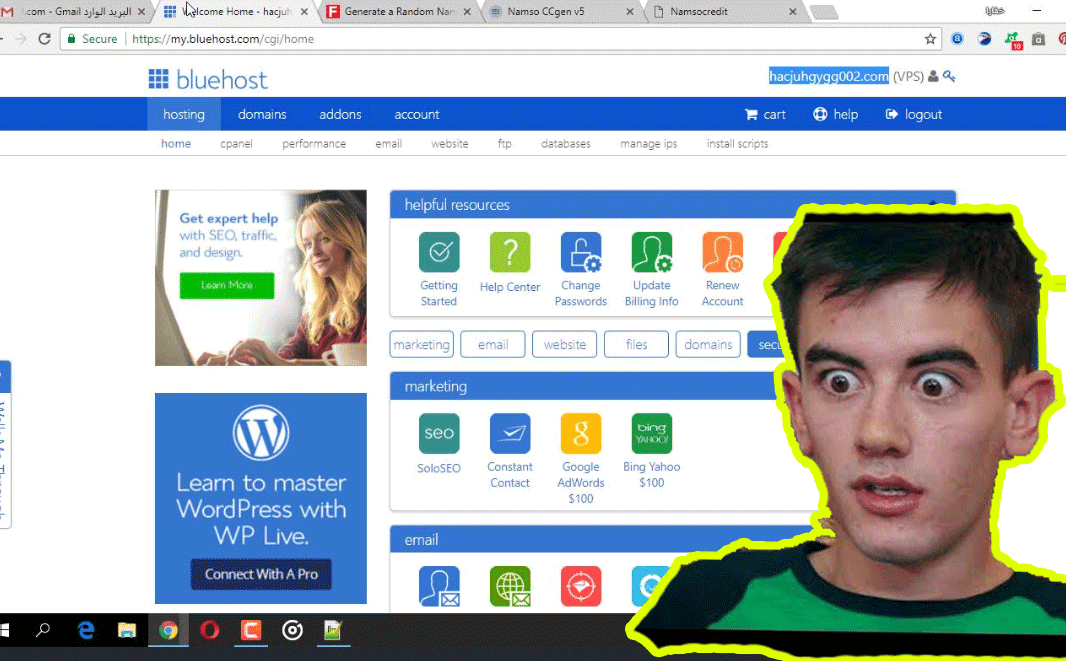Open the manage ips submenu item
The height and width of the screenshot is (661, 1066).
(x=649, y=143)
